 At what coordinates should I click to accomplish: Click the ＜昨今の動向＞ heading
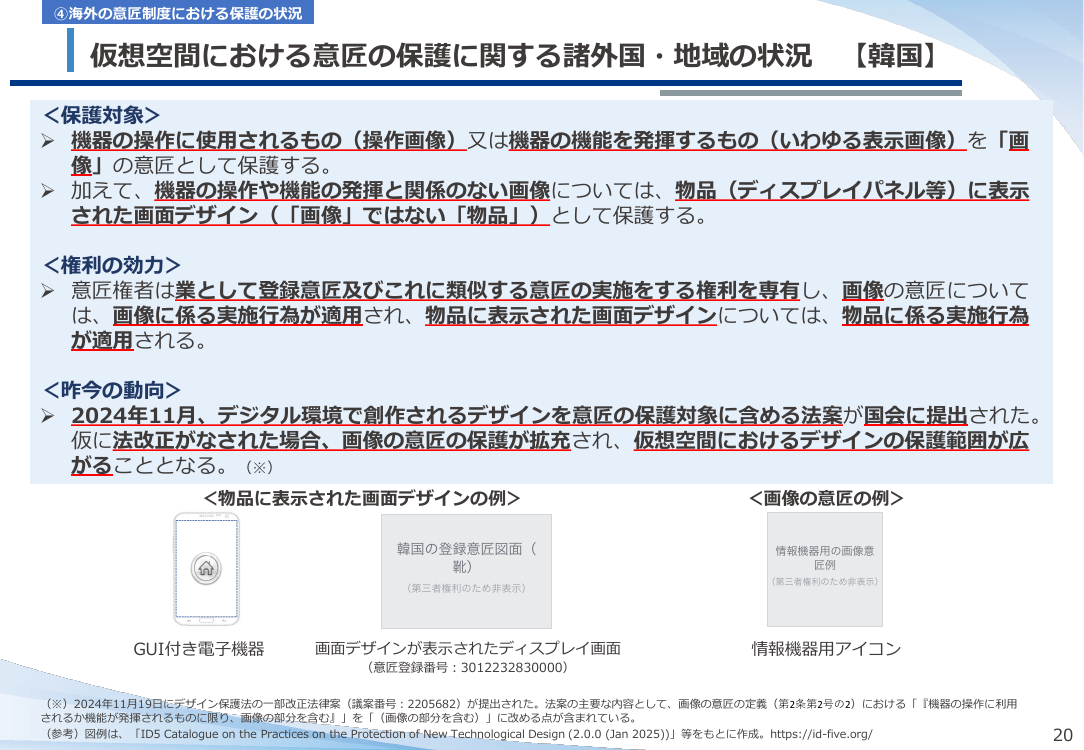pyautogui.click(x=111, y=390)
